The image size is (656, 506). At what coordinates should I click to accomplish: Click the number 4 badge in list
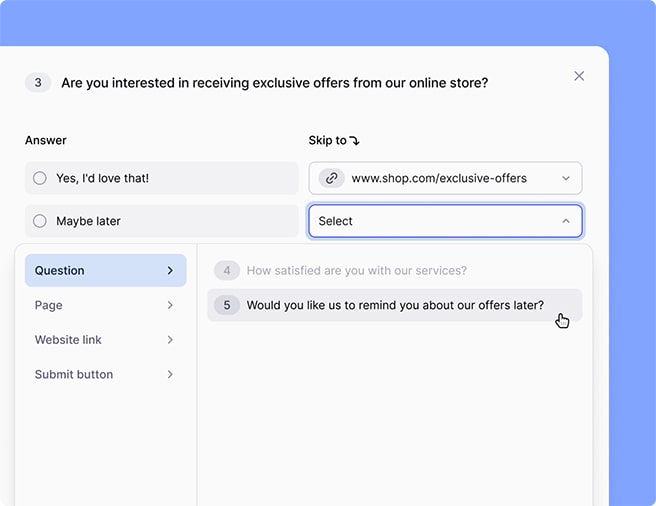tap(227, 271)
